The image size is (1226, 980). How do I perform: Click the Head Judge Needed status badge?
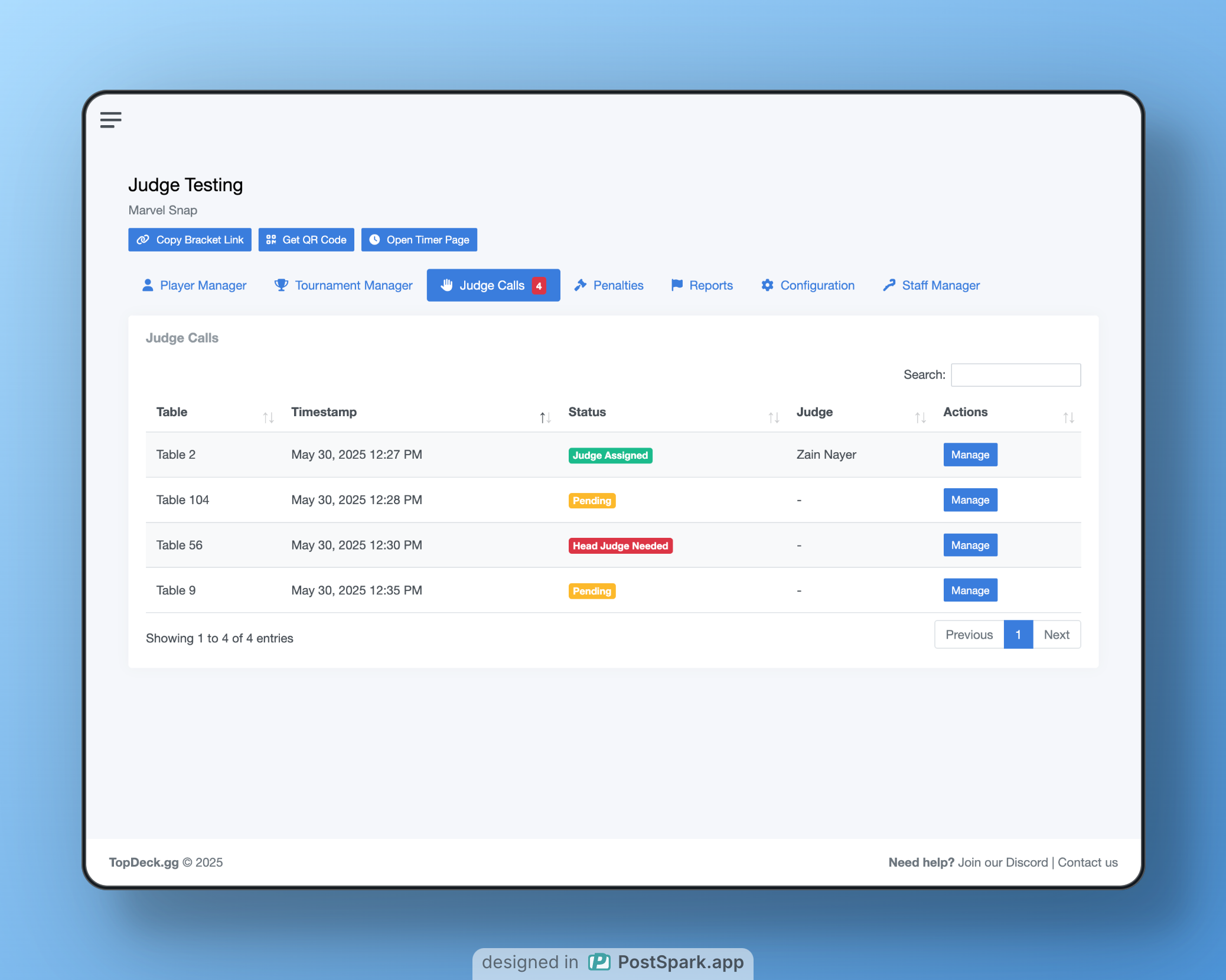point(620,546)
